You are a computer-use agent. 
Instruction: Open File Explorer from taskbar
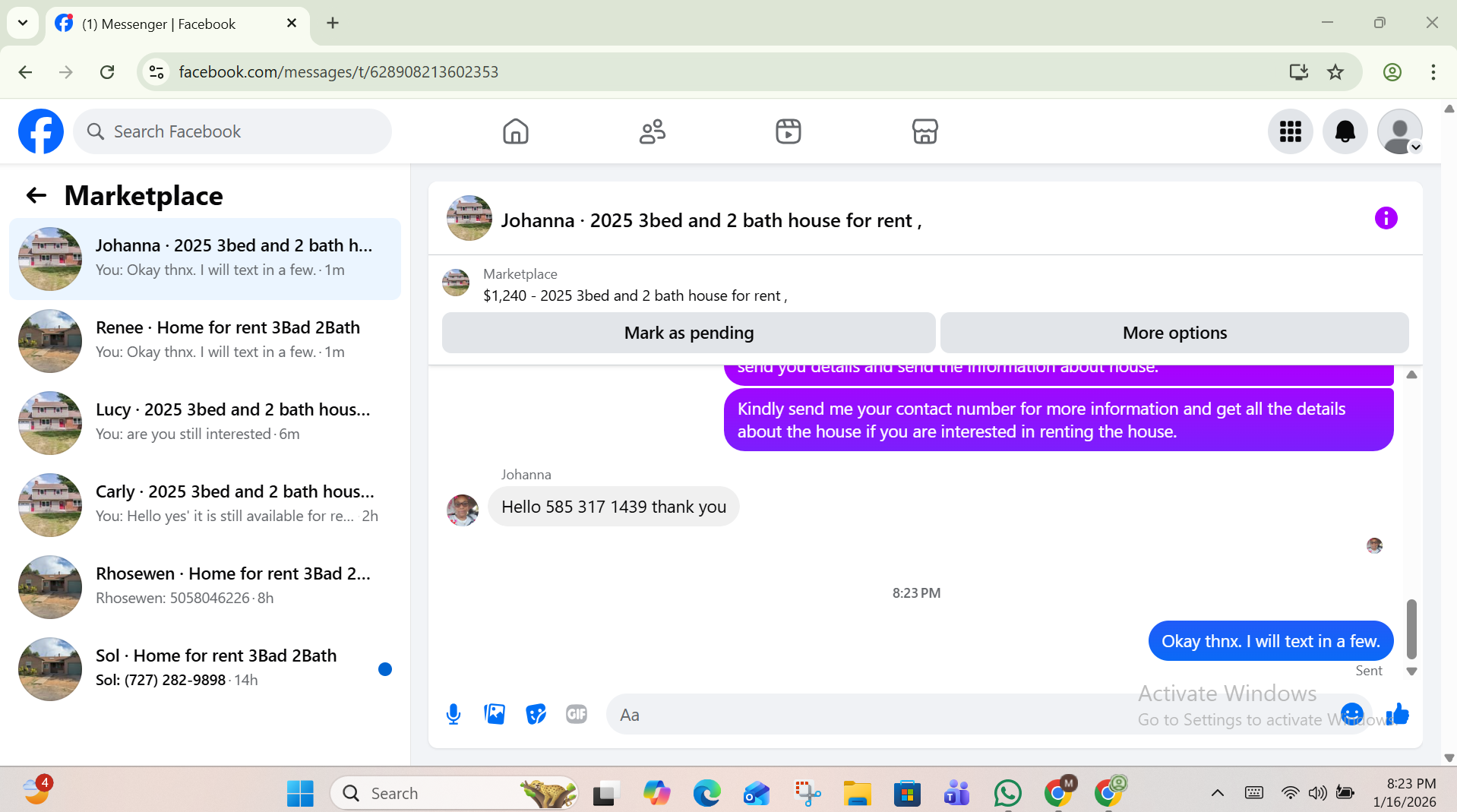(x=857, y=793)
